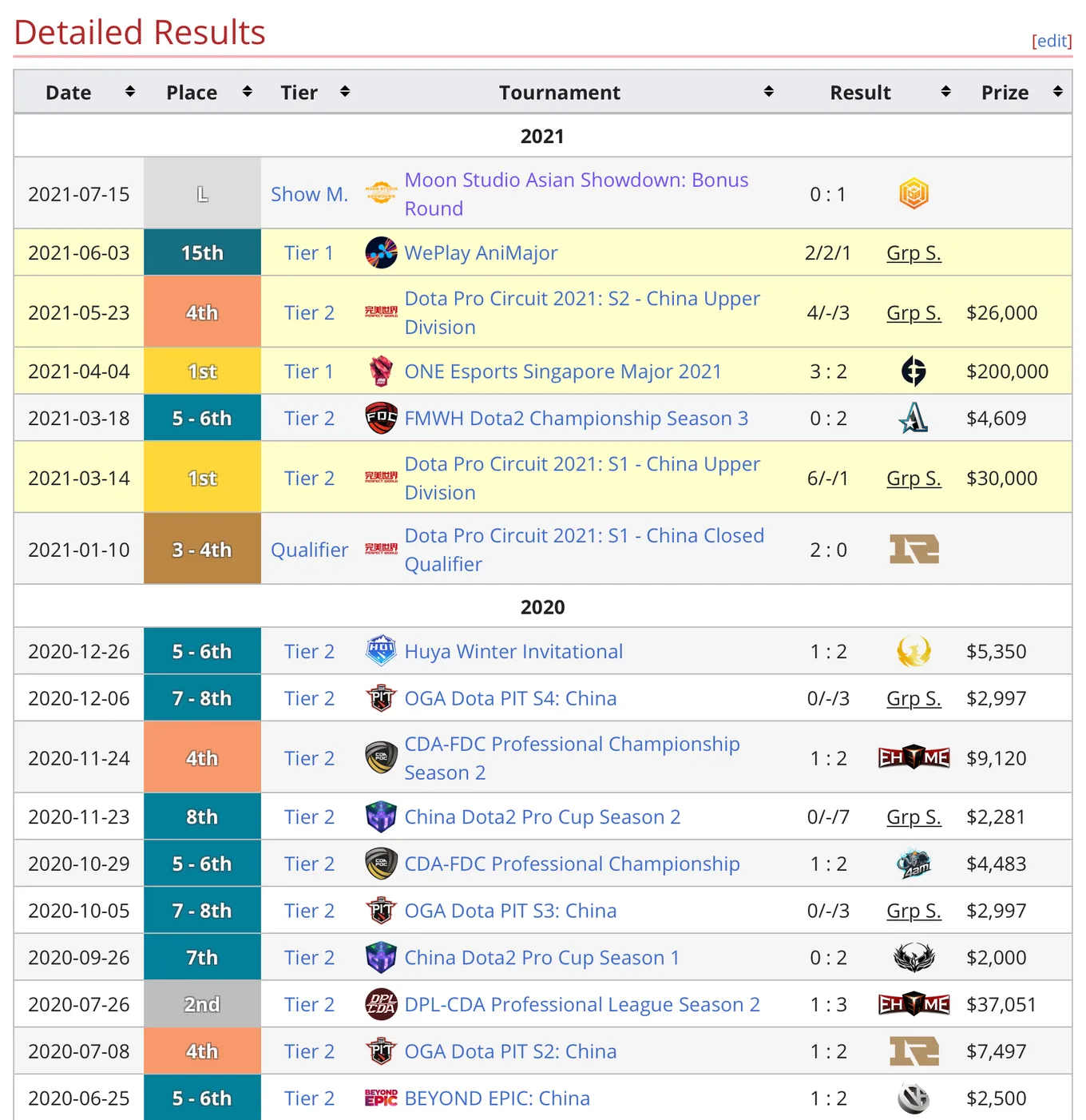
Task: Click the RNG logo in the 2021-01-10 row
Action: pos(914,549)
